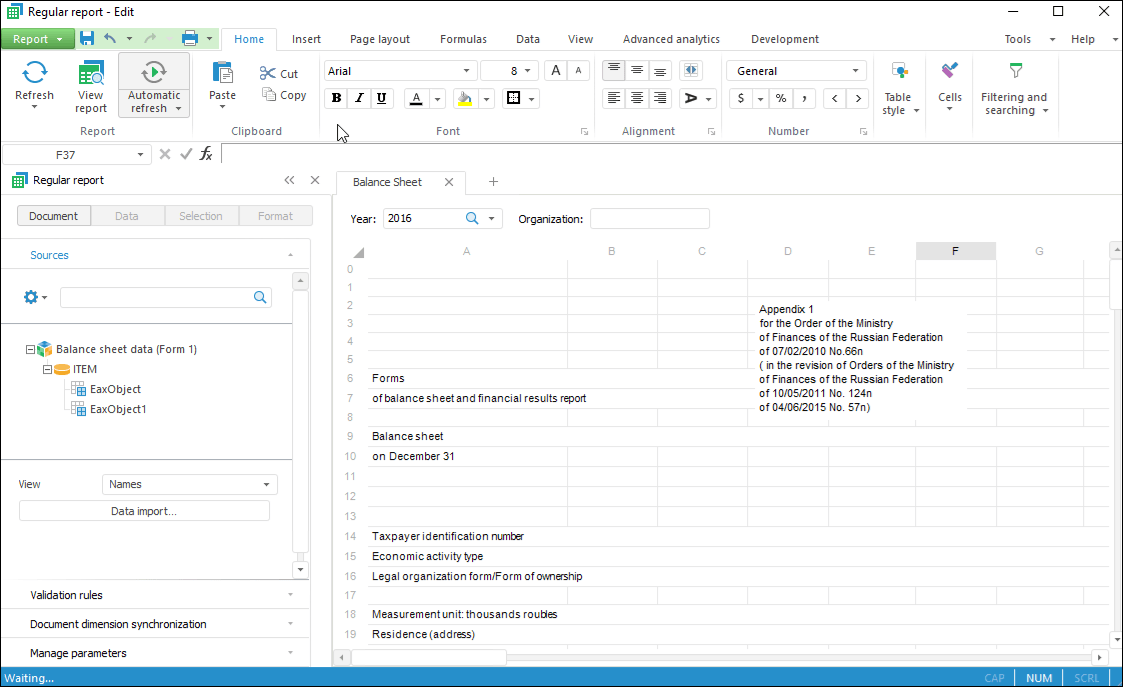The image size is (1123, 687).
Task: Click the Cut scissors icon
Action: click(x=268, y=73)
